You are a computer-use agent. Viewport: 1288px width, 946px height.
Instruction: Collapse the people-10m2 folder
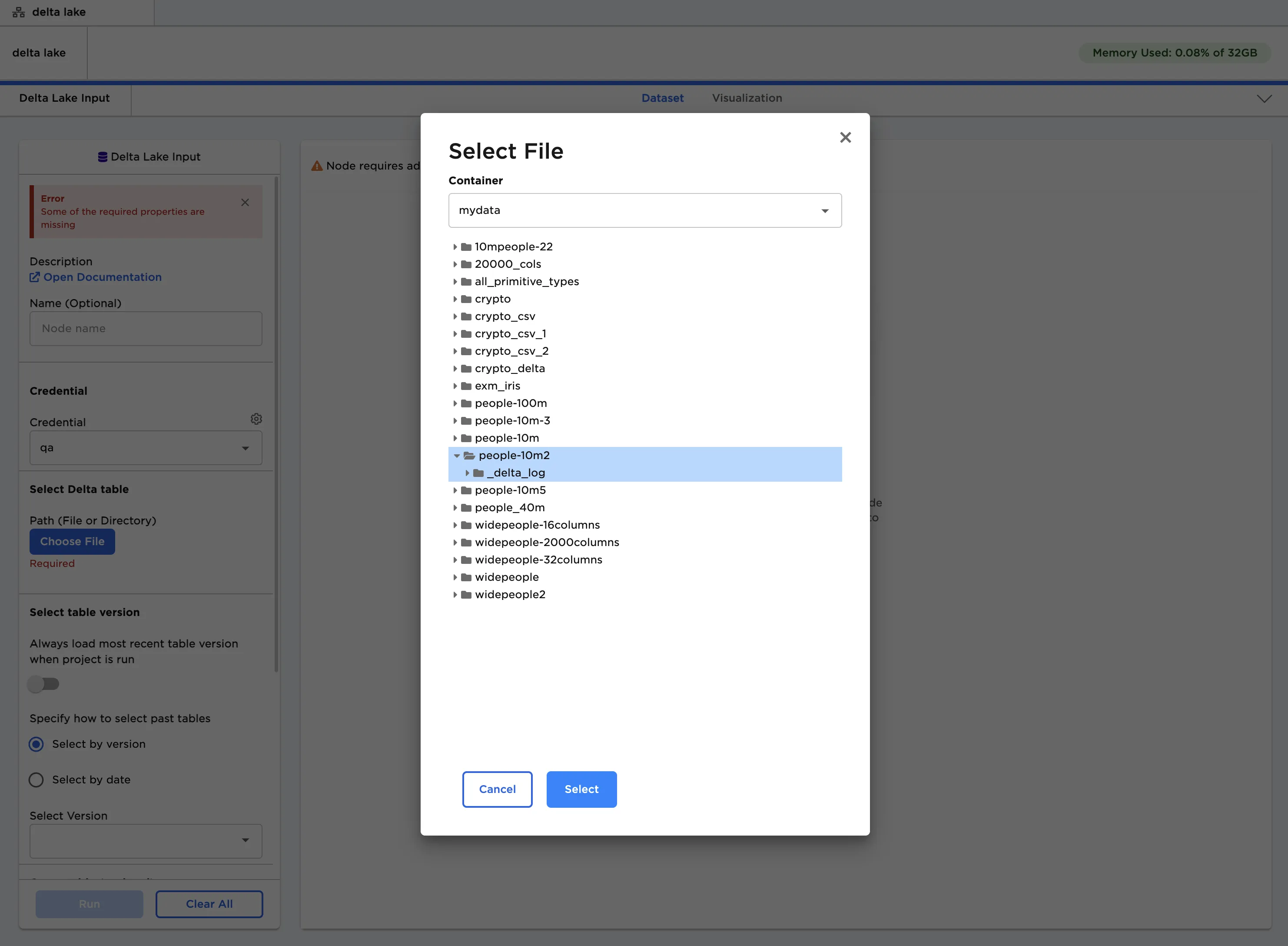pos(456,456)
